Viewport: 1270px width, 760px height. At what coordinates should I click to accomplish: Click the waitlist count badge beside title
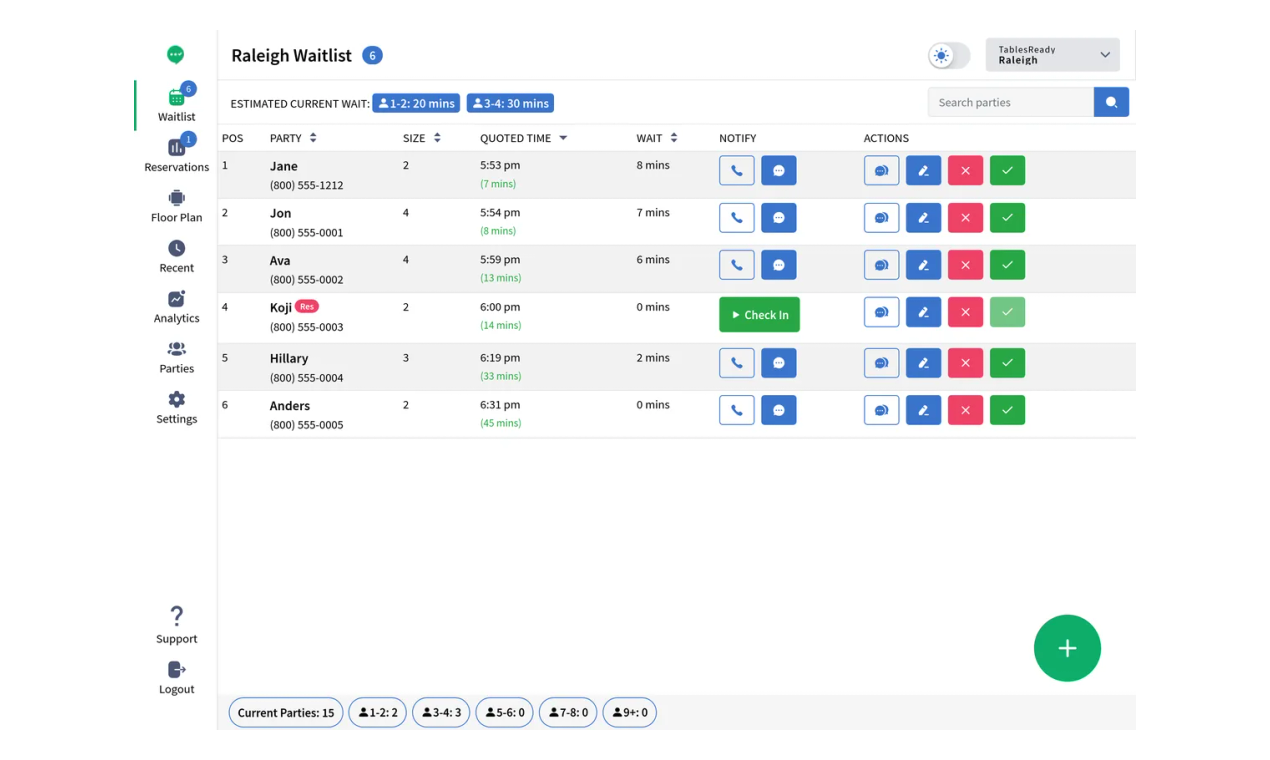click(x=372, y=55)
